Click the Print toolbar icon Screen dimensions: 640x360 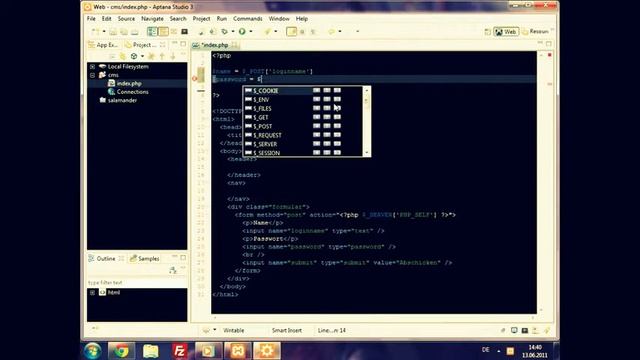click(135, 31)
